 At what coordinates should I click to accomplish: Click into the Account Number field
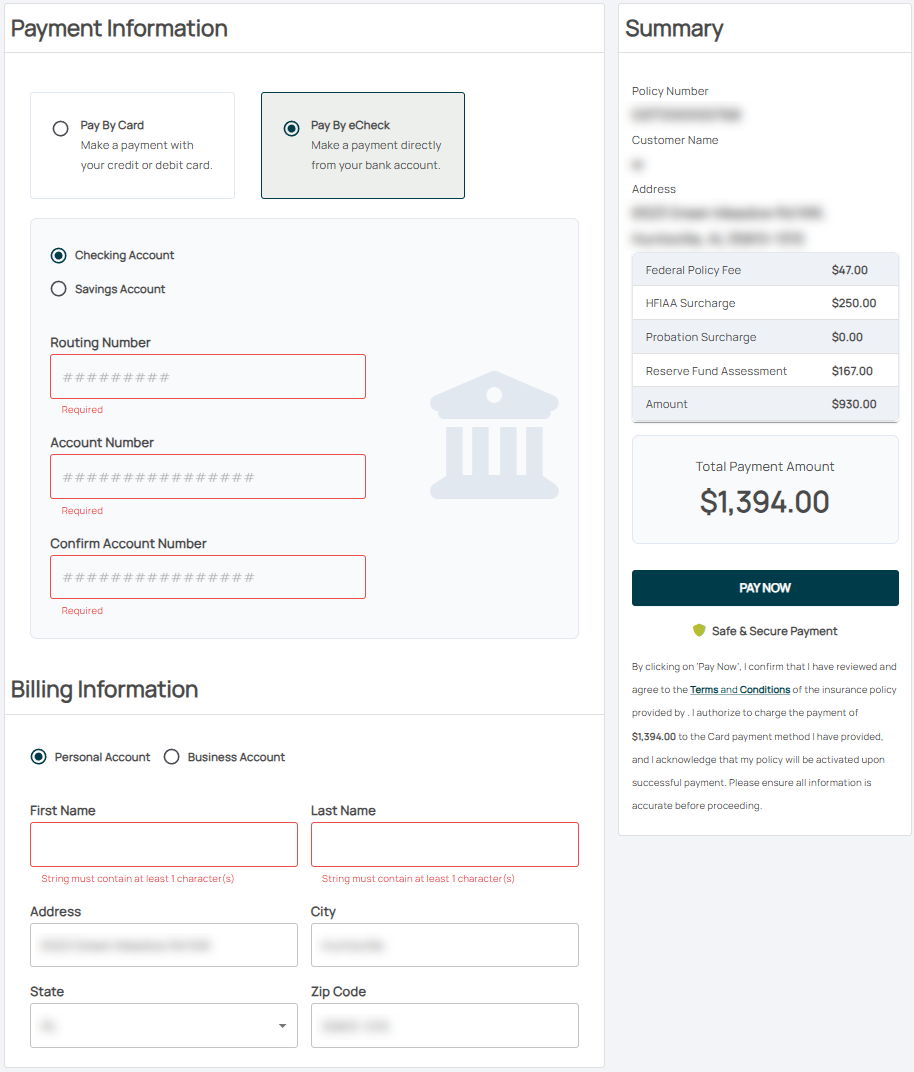point(208,477)
